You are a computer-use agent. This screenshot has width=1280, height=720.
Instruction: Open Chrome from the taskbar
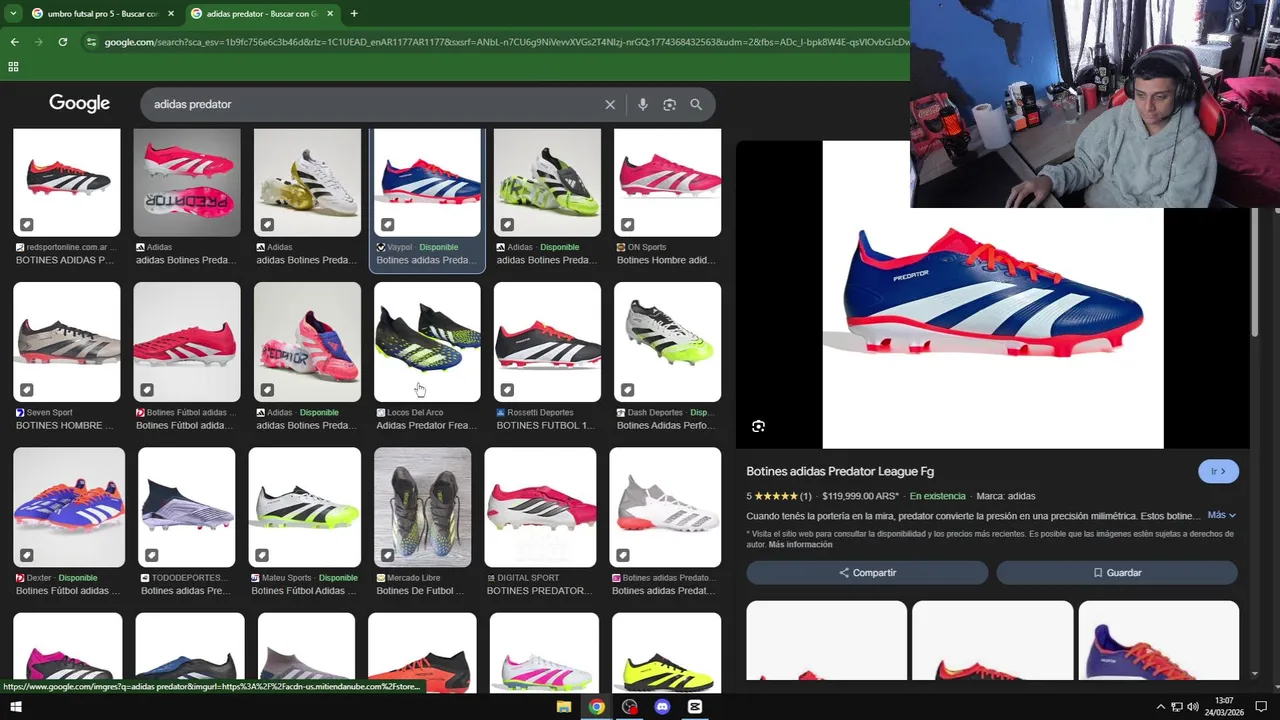point(597,707)
